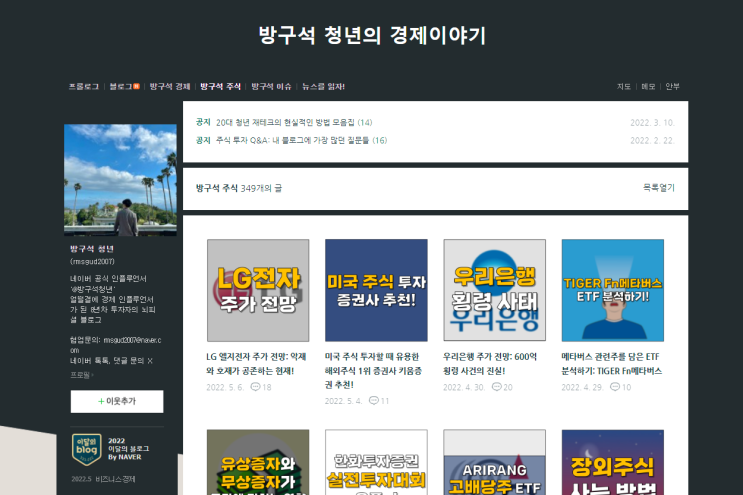Screen dimensions: 743x495
Task: Open the 프롤로그 menu item
Action: (x=84, y=87)
